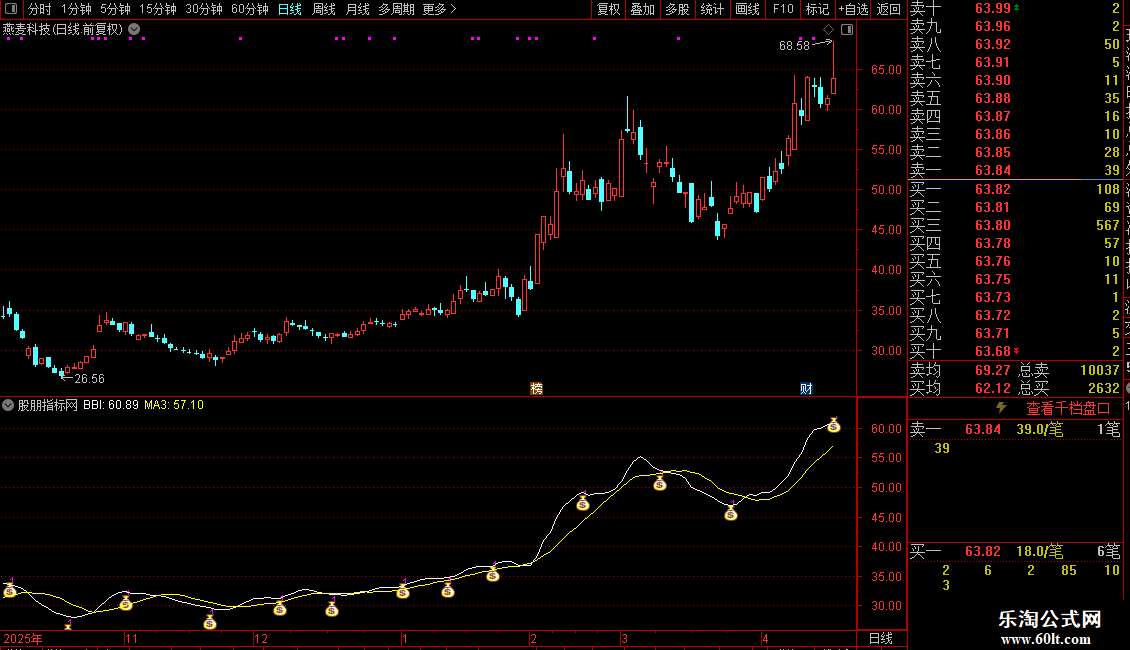Add stock with +自选 button
This screenshot has height=650, width=1130.
coord(853,9)
